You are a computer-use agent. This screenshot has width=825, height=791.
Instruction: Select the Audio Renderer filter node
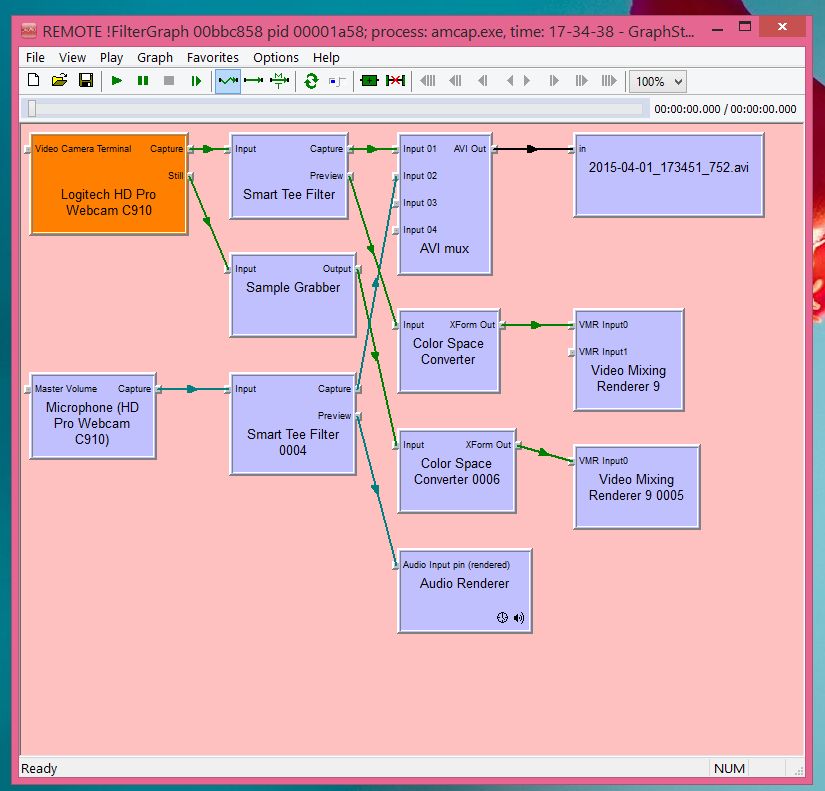point(465,592)
